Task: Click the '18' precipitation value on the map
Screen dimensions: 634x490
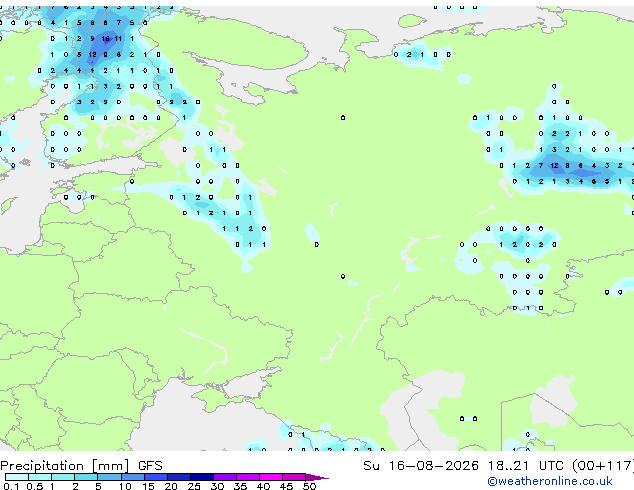Action: [x=106, y=39]
